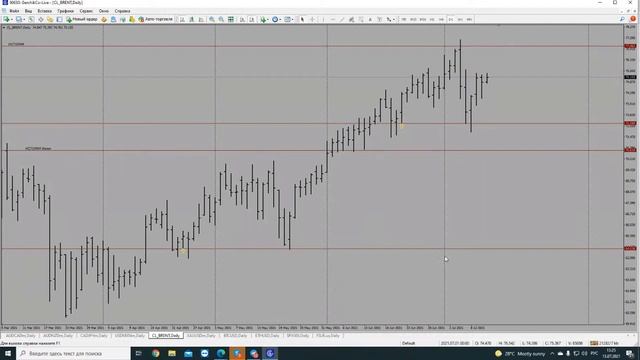Select the Arrows objects tool

click(389, 19)
